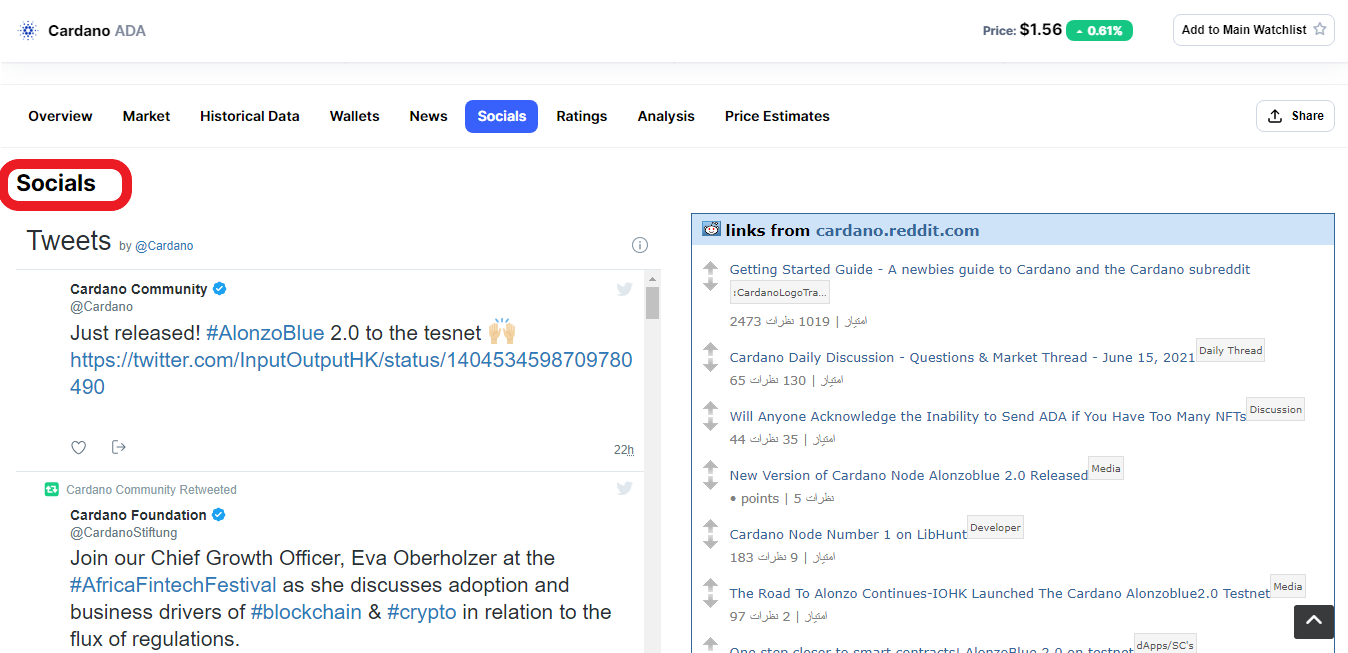Open the Price Estimates tab

777,116
